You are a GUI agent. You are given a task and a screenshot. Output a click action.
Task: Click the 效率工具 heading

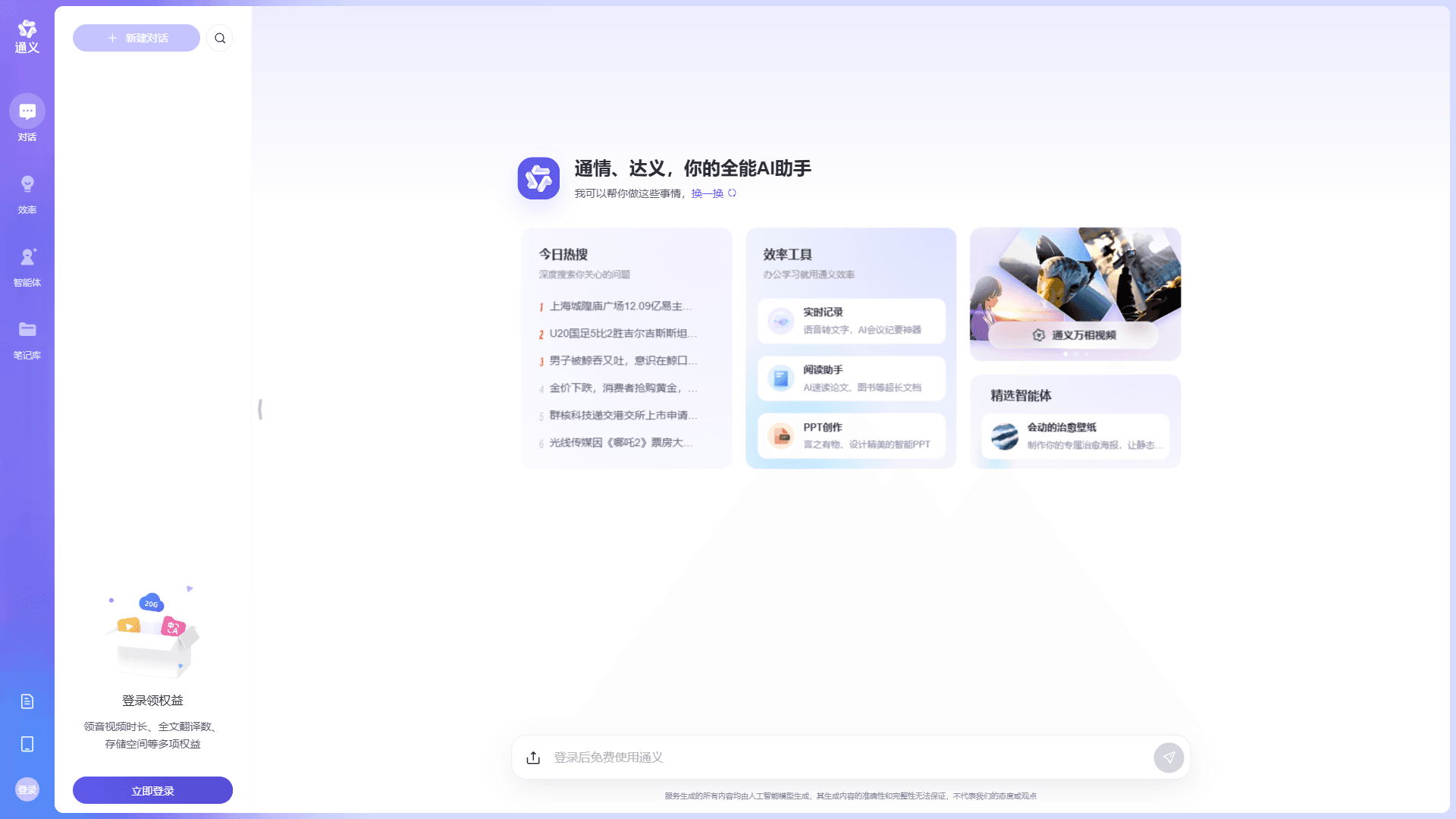click(787, 255)
